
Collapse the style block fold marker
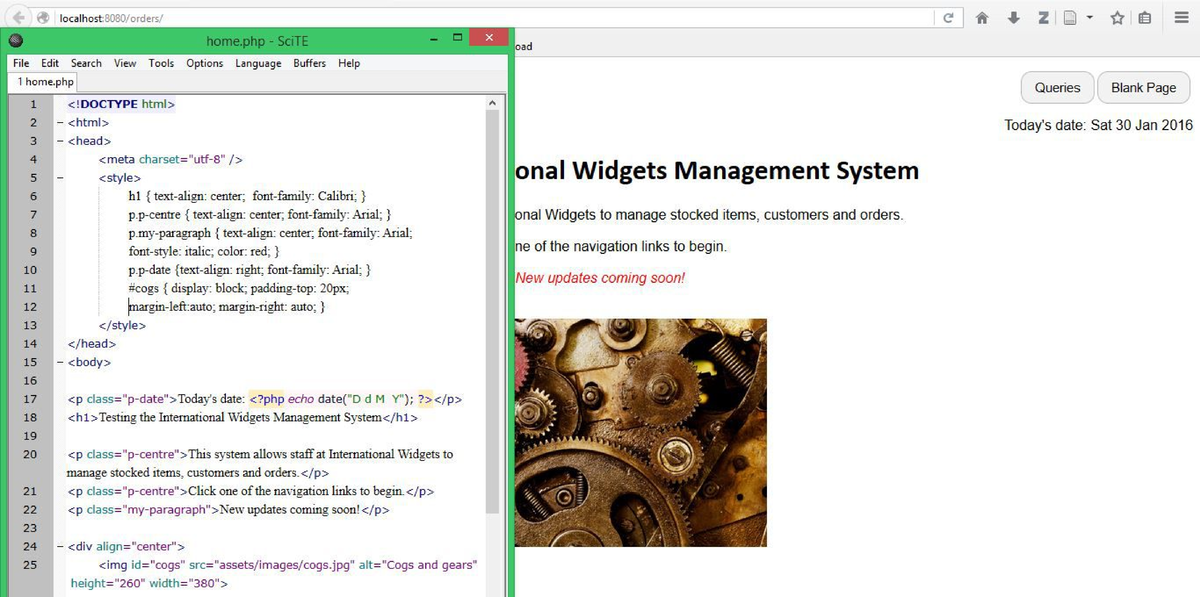(x=60, y=178)
